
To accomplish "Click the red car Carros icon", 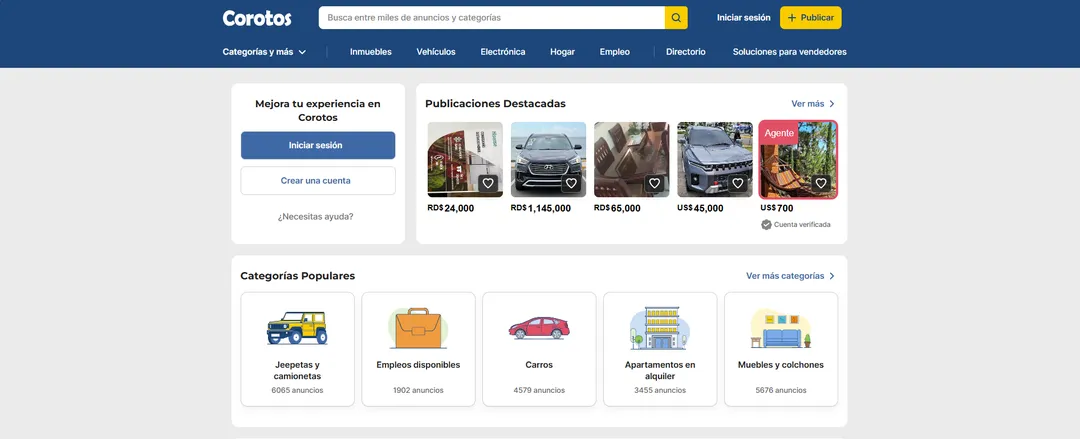I will pyautogui.click(x=539, y=328).
